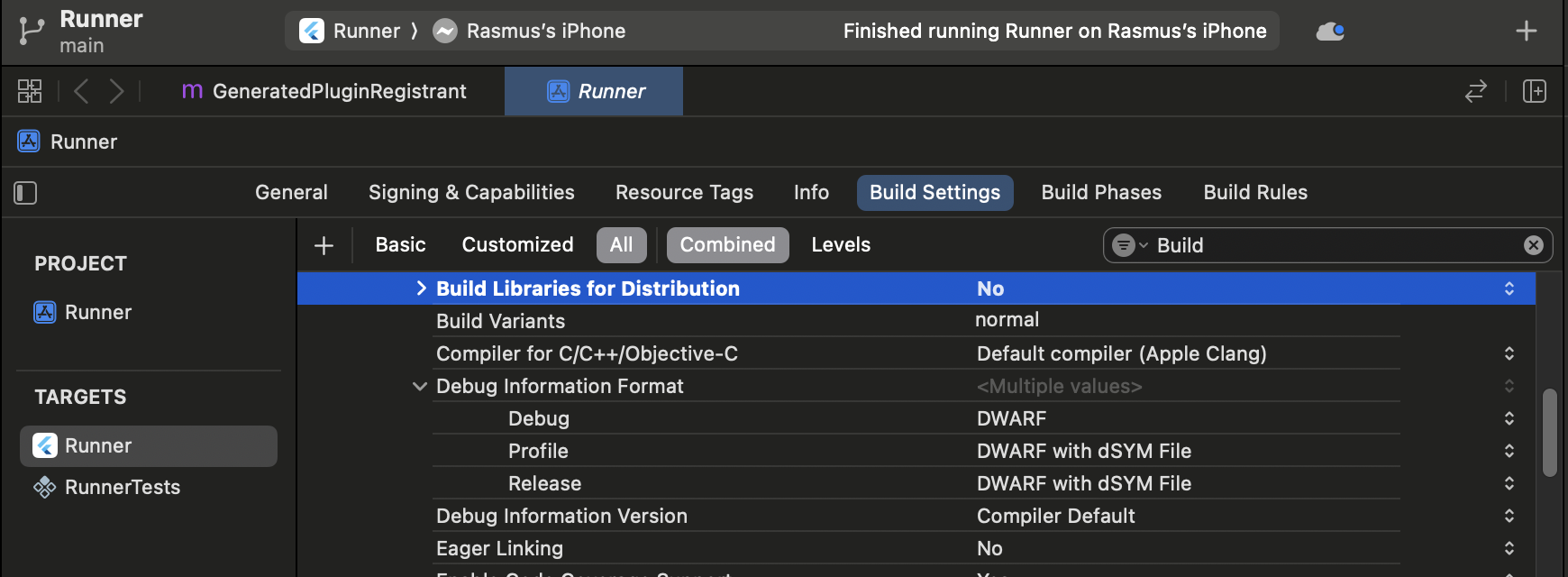The image size is (1568, 577).
Task: Open Debug configuration DWARF popup
Action: pyautogui.click(x=1509, y=418)
